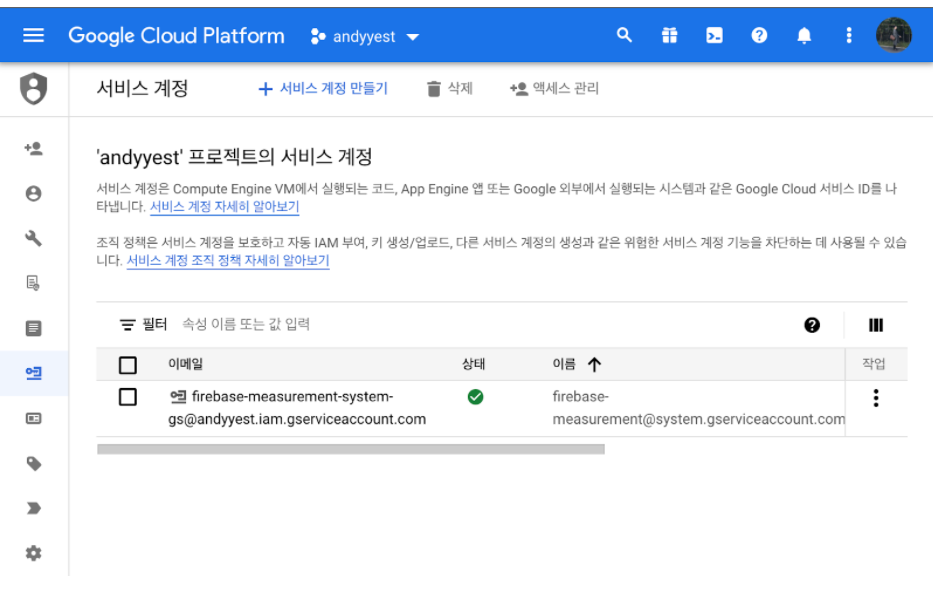Open the identity person circle sidebar icon
Screen dimensions: 952x596
click(x=33, y=194)
